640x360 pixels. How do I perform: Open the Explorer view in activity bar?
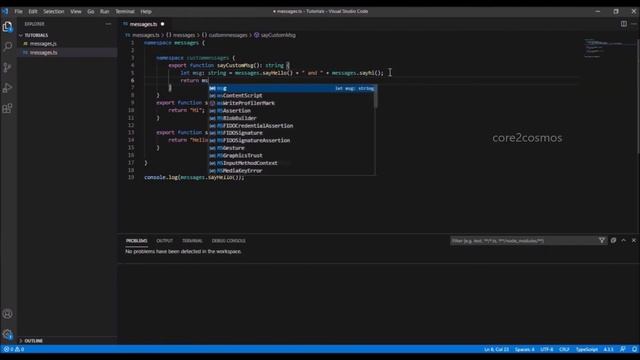pos(7,27)
